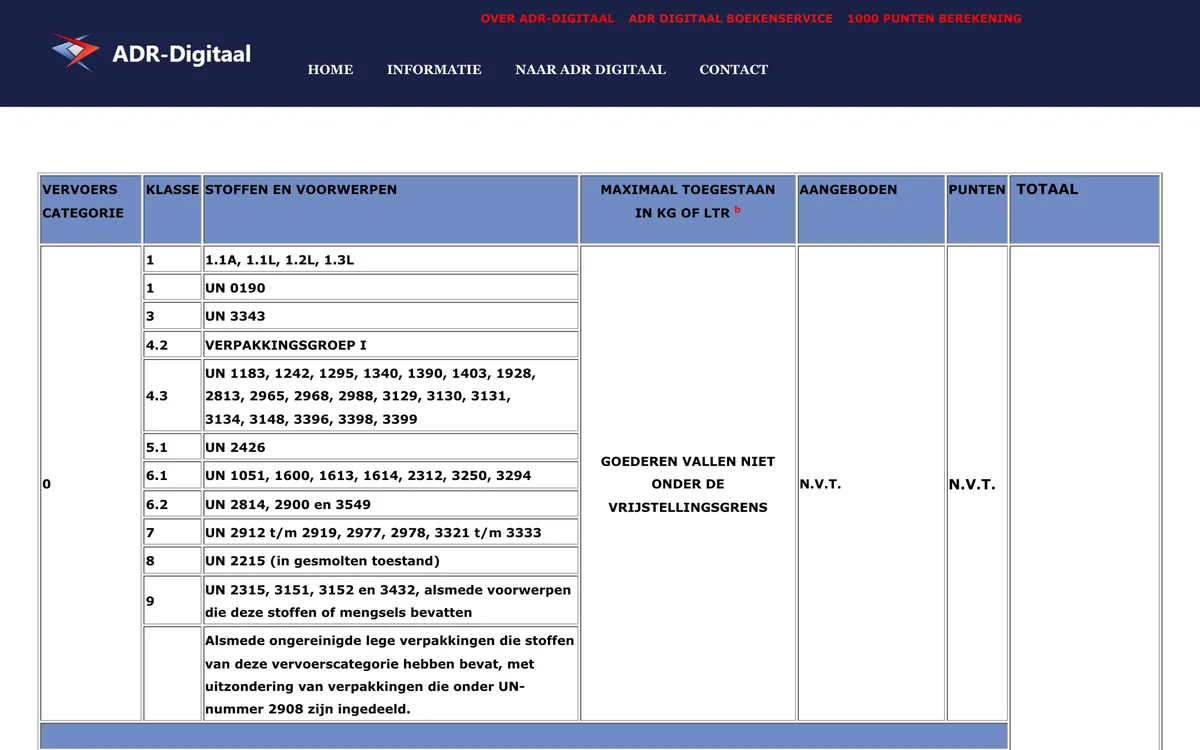Open the CONTACT menu item
The width and height of the screenshot is (1200, 750).
(x=733, y=69)
